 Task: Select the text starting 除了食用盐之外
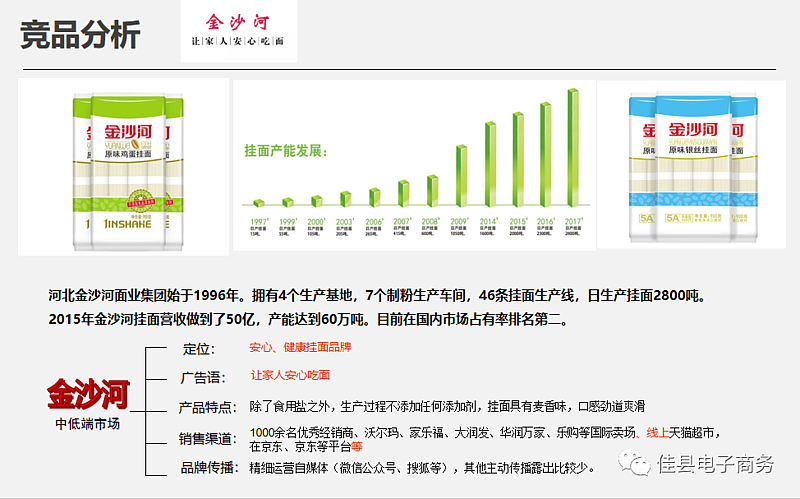(447, 406)
